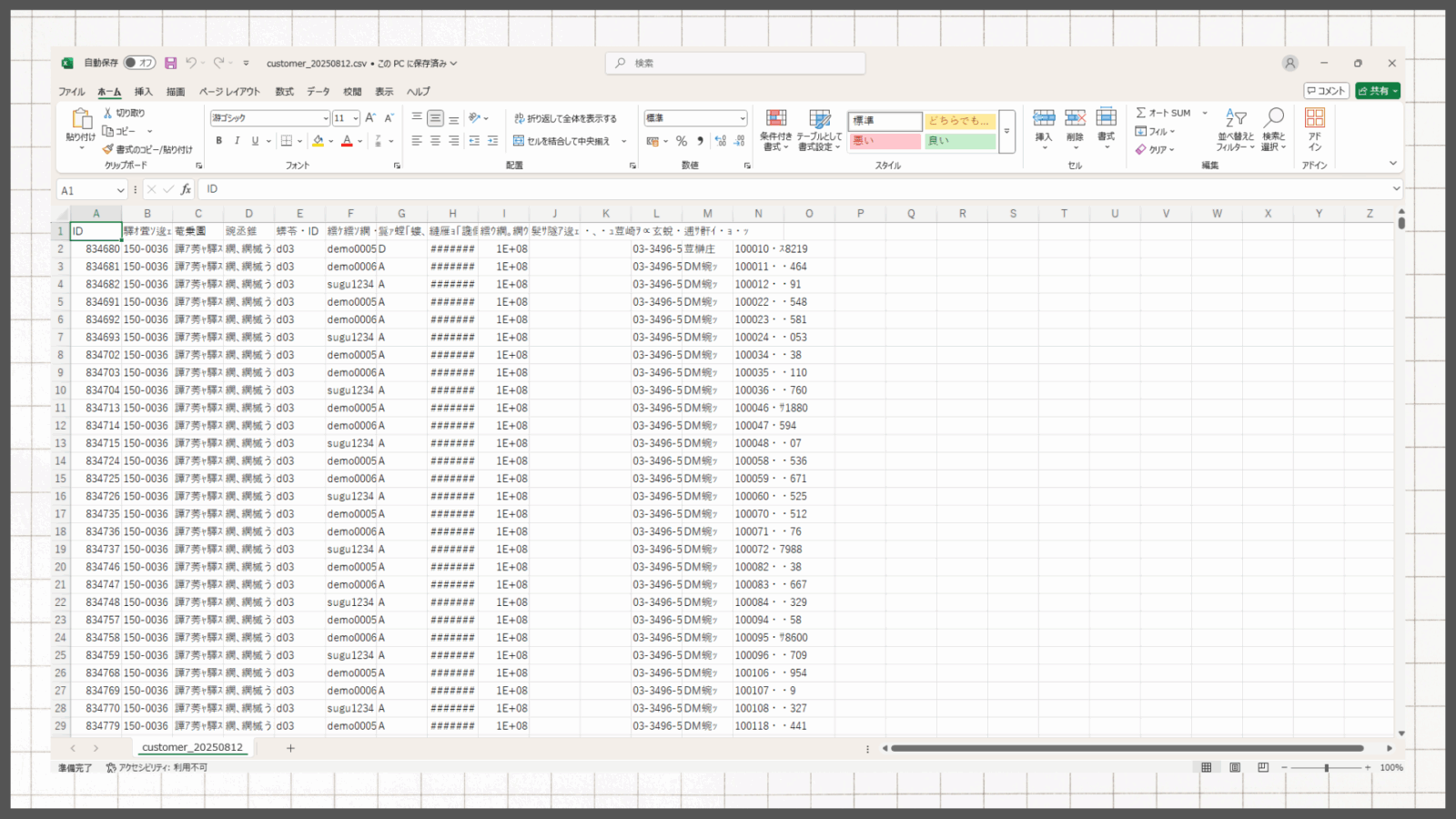The height and width of the screenshot is (819, 1456).
Task: Open Sort & Filter (並べ替えとフィルター)
Action: 1235,119
